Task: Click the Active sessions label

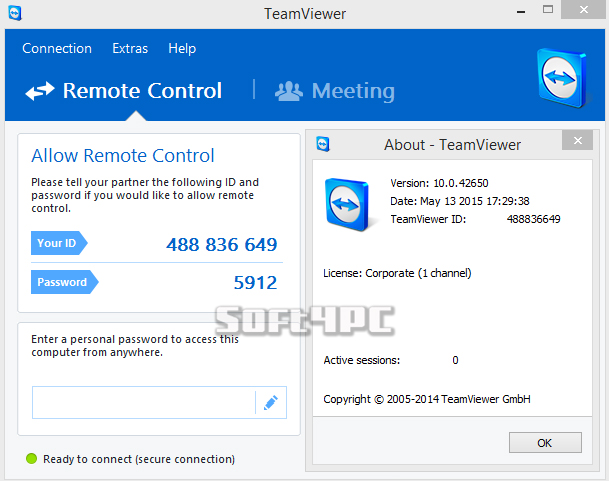Action: click(362, 360)
